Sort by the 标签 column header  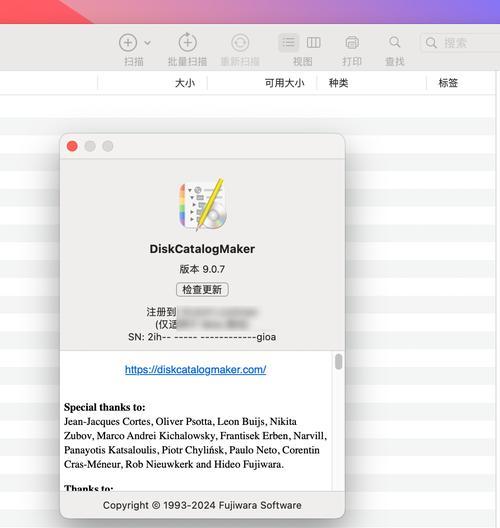[x=448, y=83]
